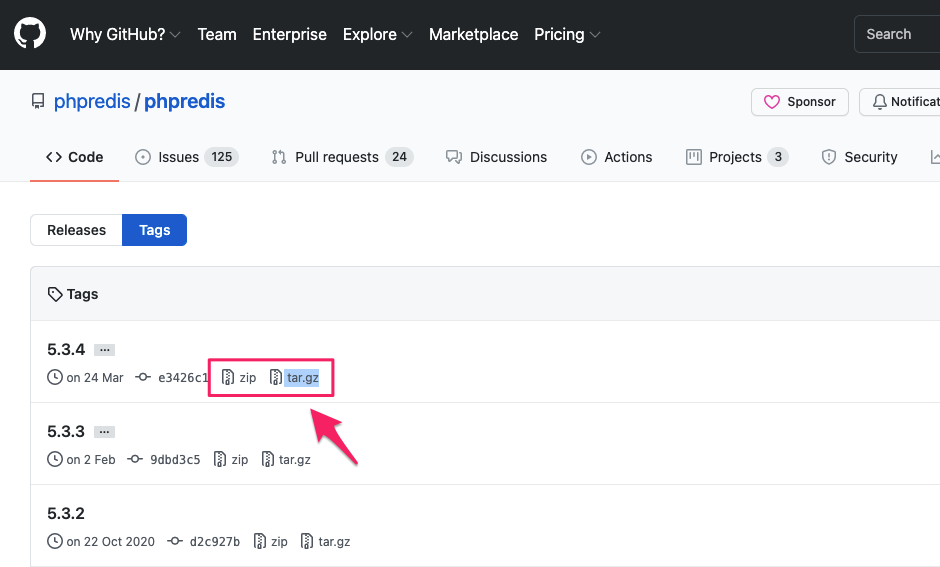Switch to the Code tab
This screenshot has height=567, width=940.
[74, 157]
